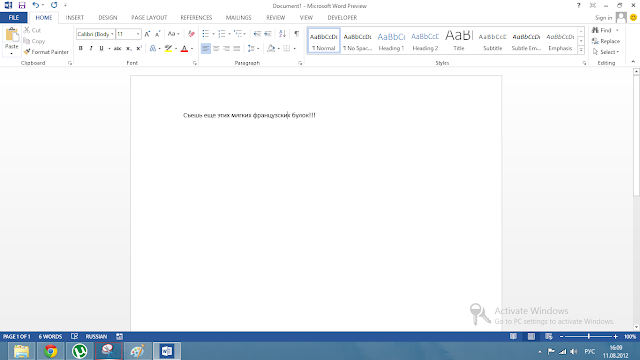The image size is (640, 360).
Task: Click the zoom in plus button
Action: 616,336
